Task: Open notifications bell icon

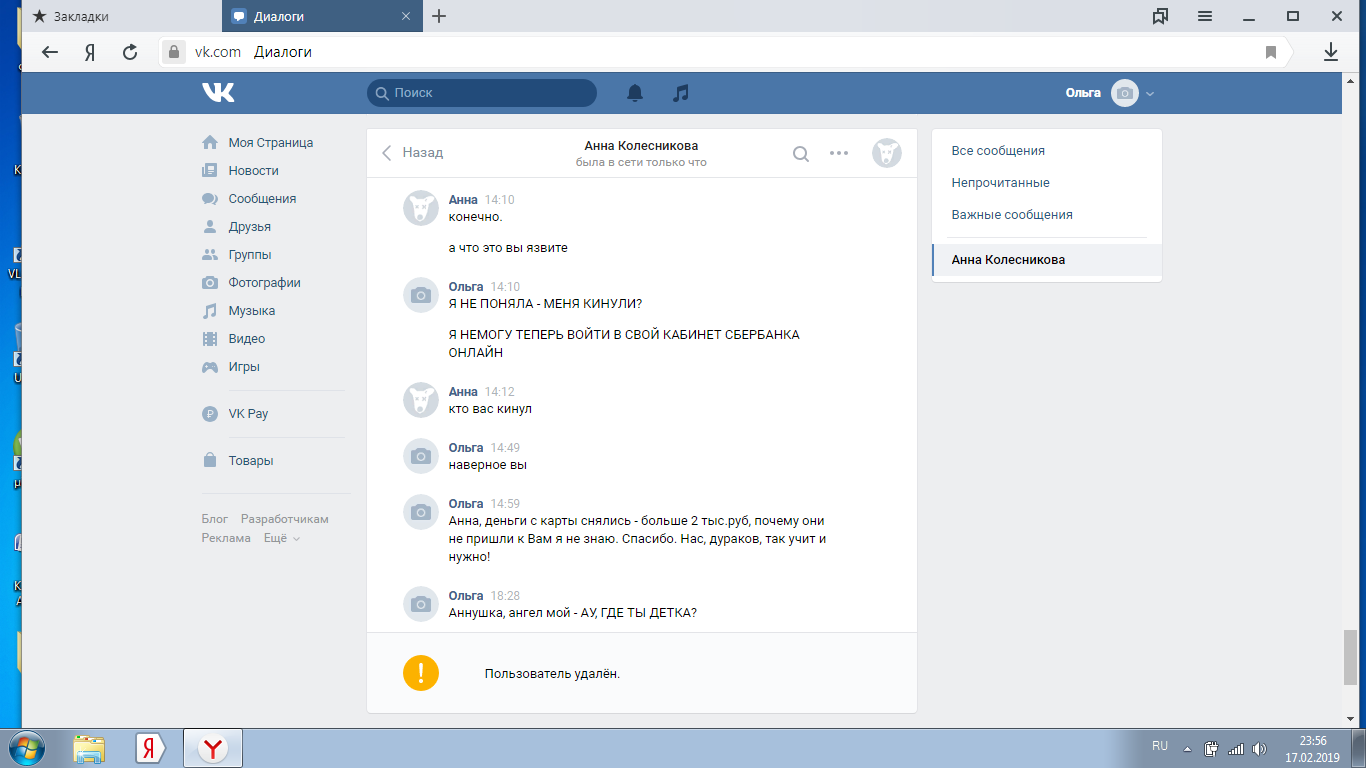Action: (635, 93)
